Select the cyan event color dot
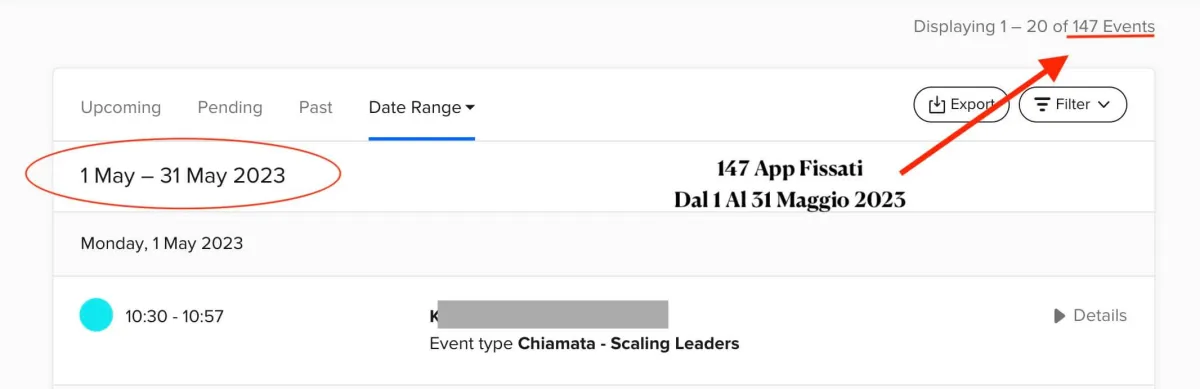The image size is (1200, 389). [x=96, y=315]
